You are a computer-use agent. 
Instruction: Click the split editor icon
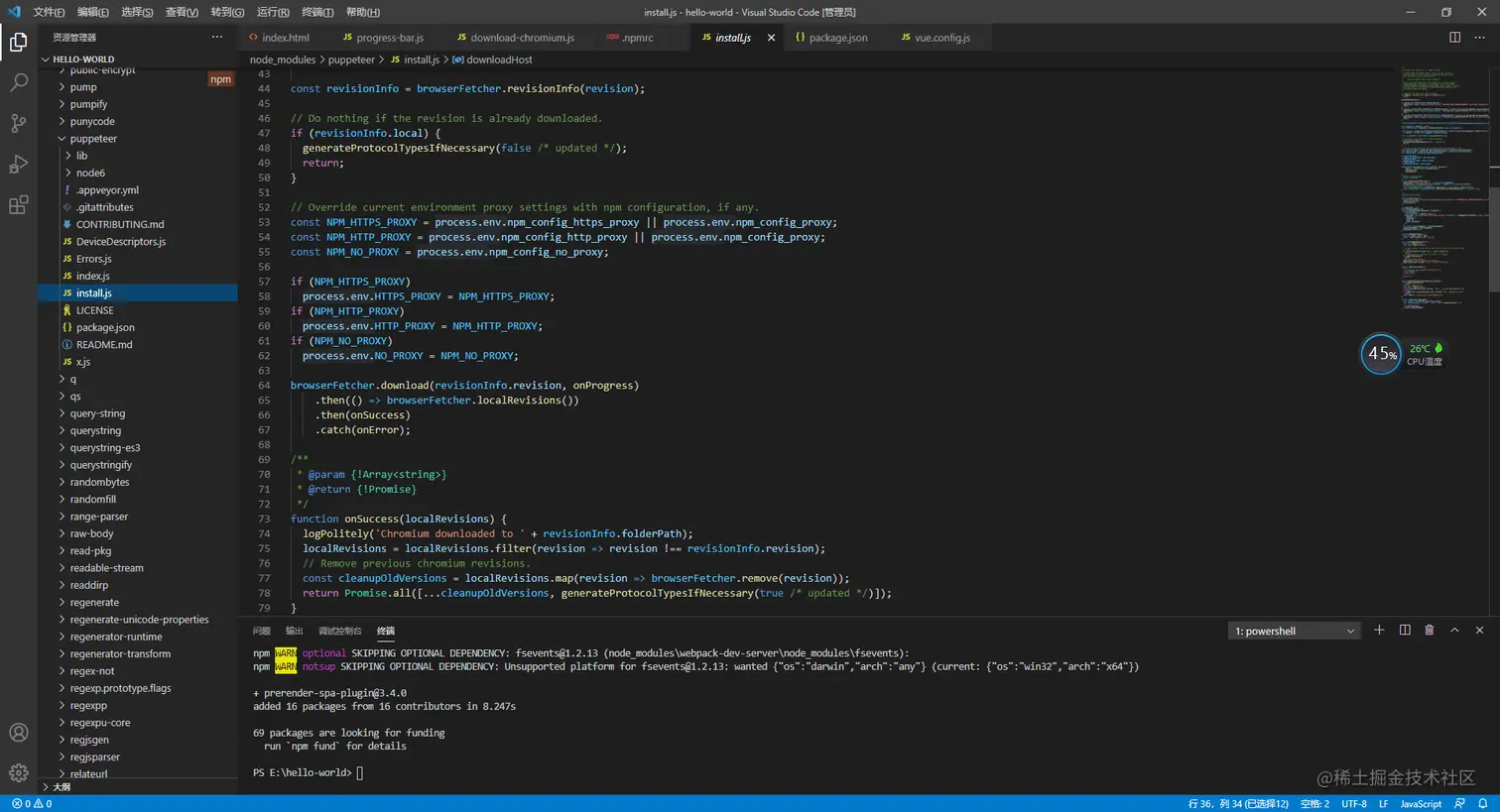[1454, 38]
